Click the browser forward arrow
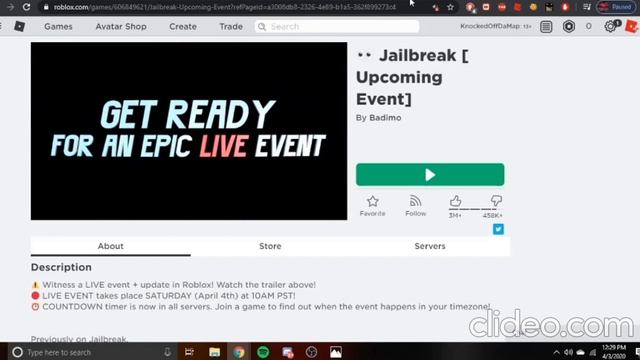This screenshot has width=640, height=360. pyautogui.click(x=10, y=7)
